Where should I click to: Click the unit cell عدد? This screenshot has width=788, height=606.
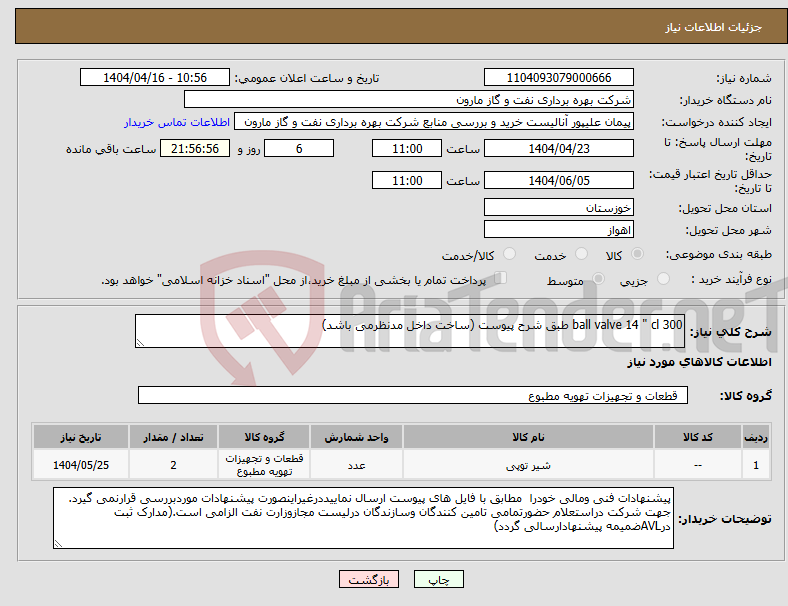356,465
